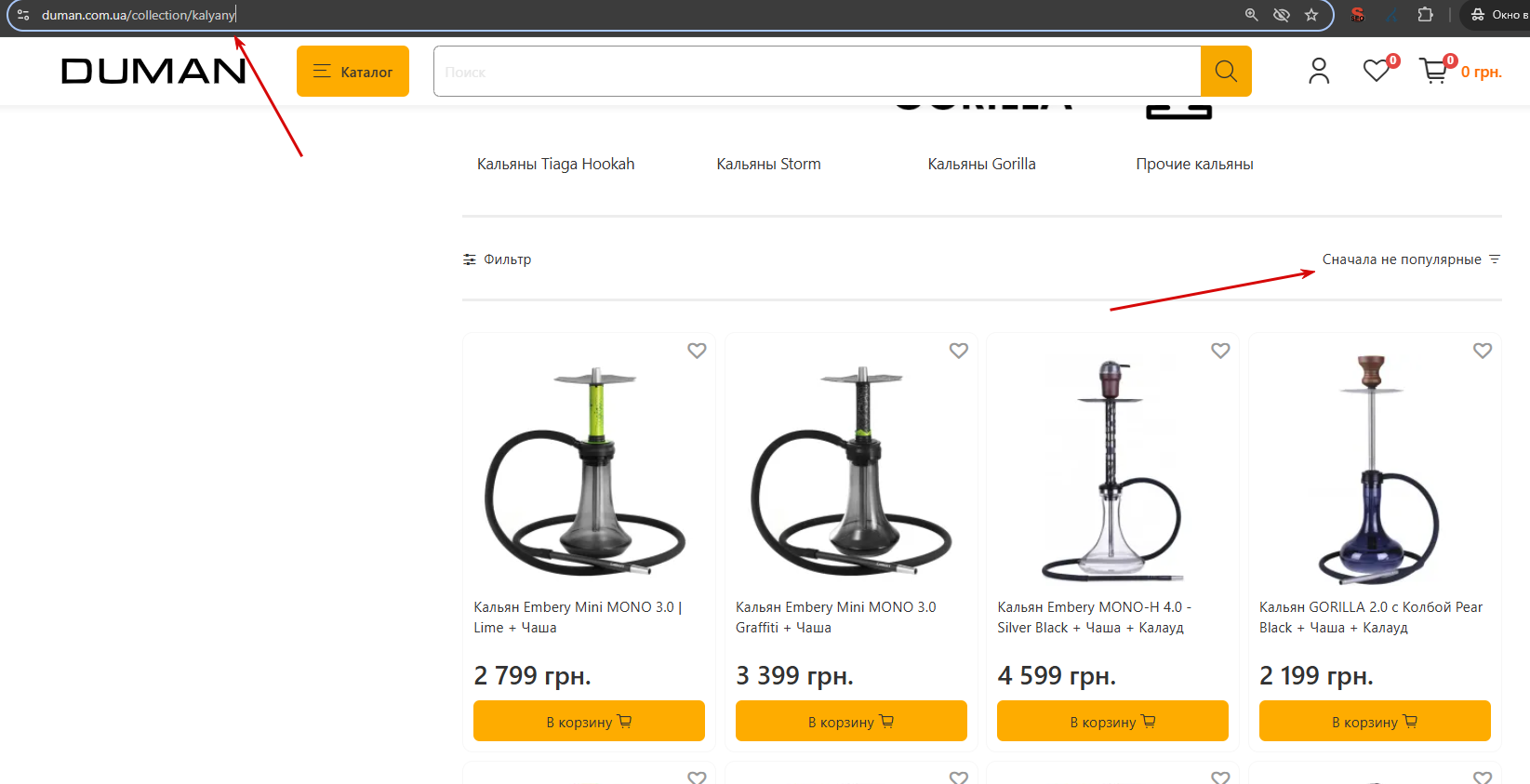
Task: Add 4 599 грн. hookah to cart
Action: (x=1112, y=721)
